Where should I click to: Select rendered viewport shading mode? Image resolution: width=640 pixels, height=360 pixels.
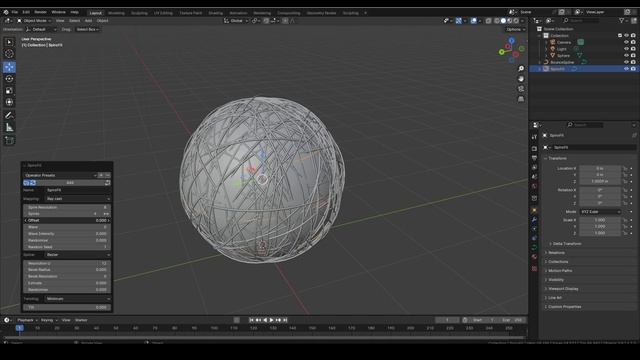516,21
